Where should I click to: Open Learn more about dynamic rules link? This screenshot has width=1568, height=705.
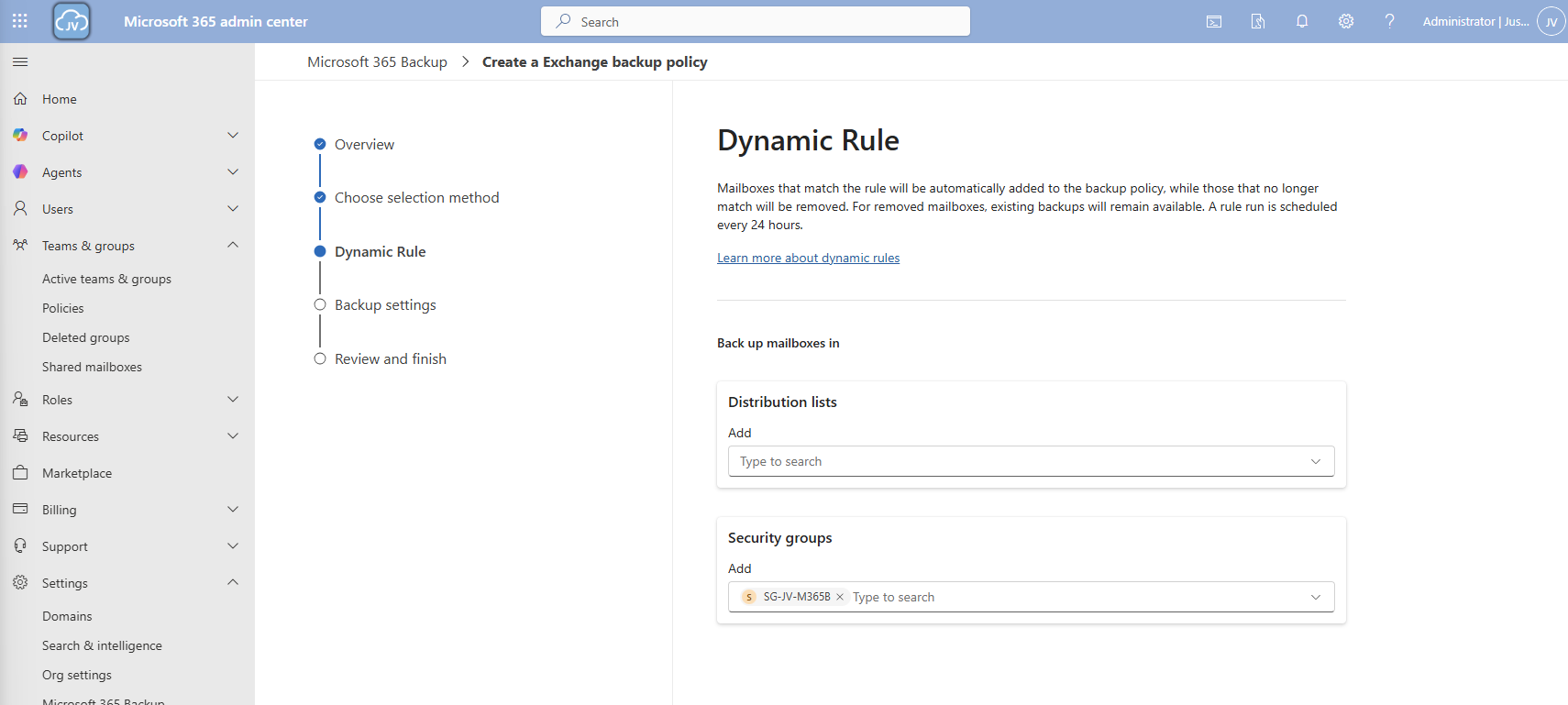coord(808,258)
